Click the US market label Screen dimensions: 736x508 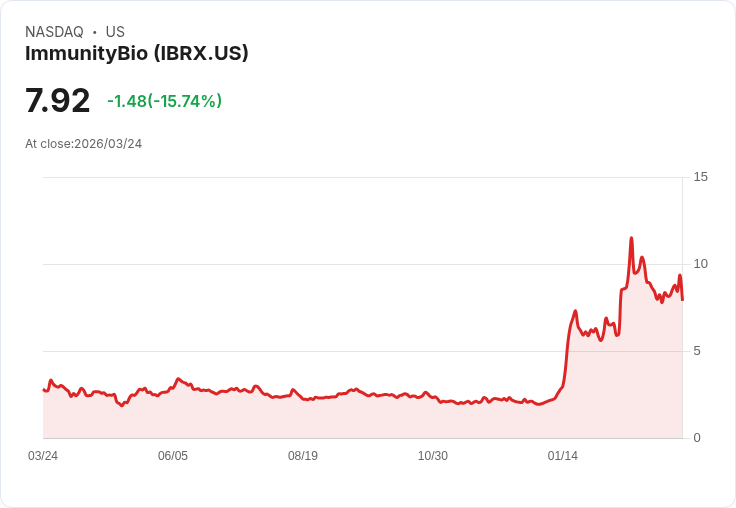[x=115, y=32]
